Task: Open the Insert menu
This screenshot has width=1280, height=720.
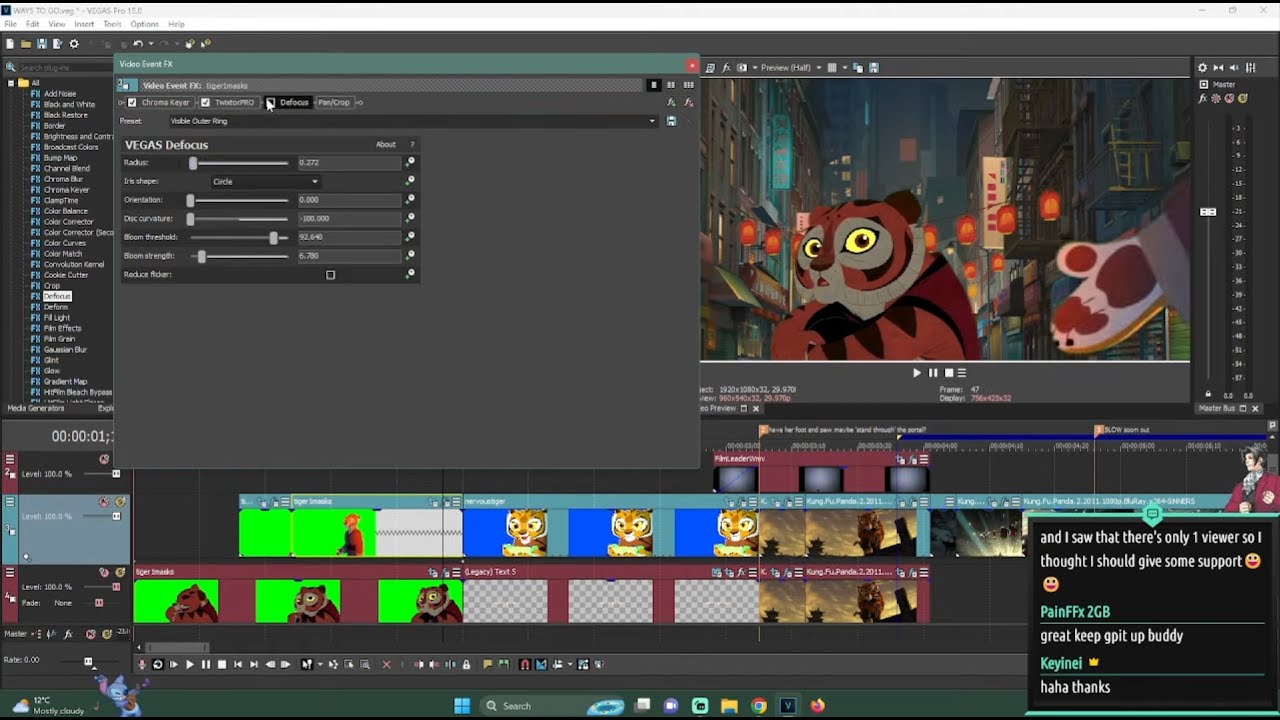Action: pyautogui.click(x=84, y=24)
